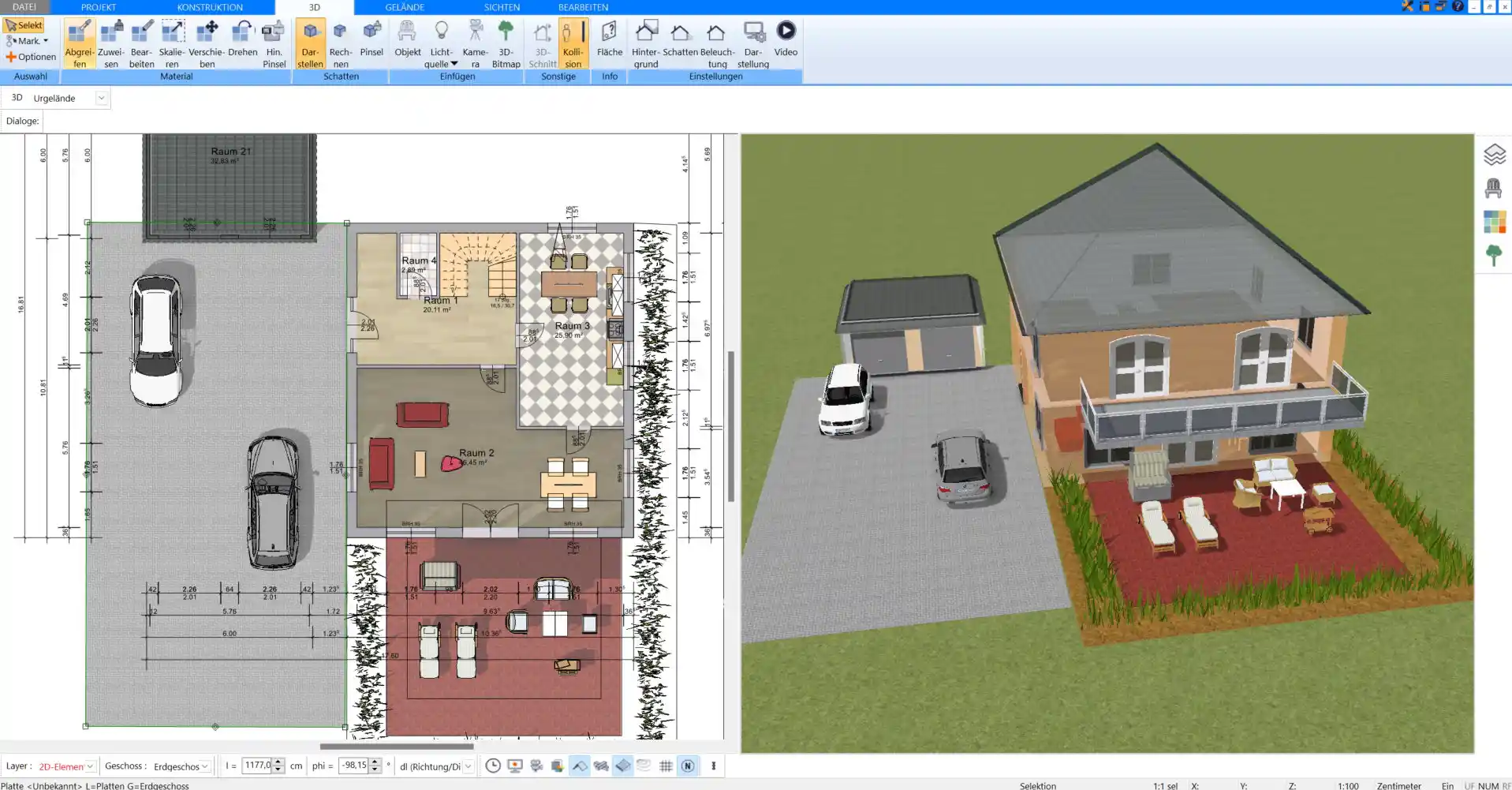Insert a 3D-Bitmap tree
The height and width of the screenshot is (790, 1512).
506,44
